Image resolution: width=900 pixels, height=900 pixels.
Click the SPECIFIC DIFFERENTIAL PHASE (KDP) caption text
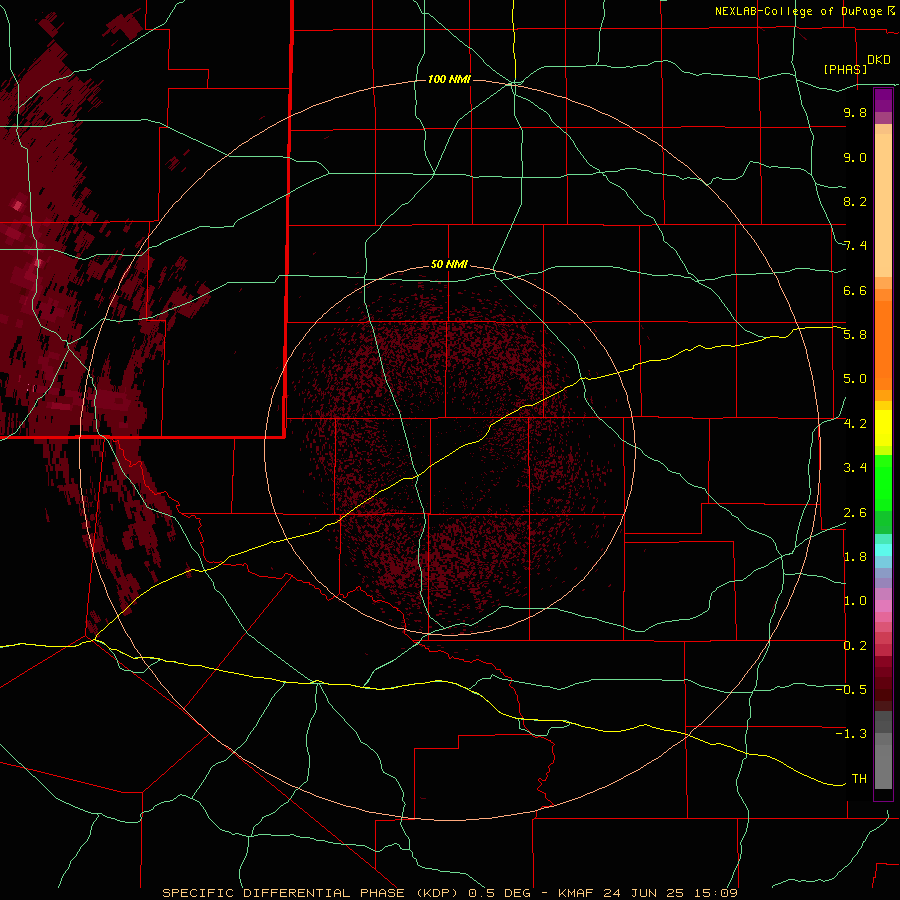(x=312, y=893)
